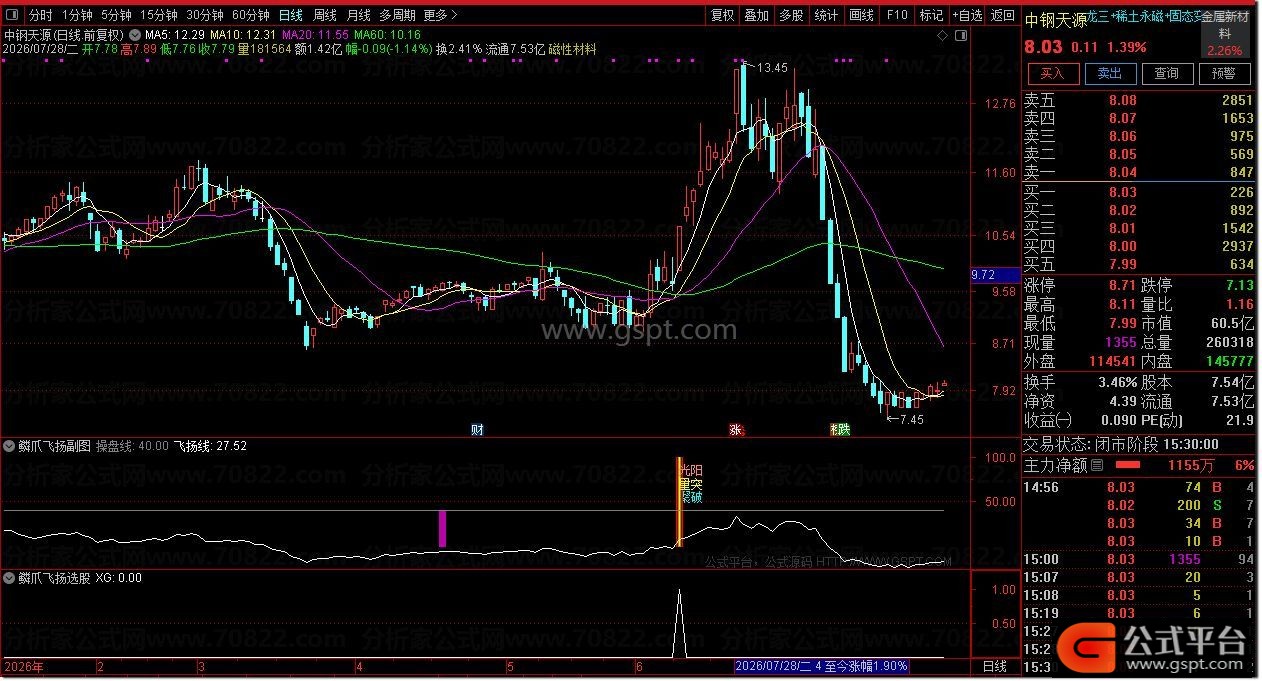Switch to 月线 monthly chart
Viewport: 1262px width, 681px height.
[358, 15]
